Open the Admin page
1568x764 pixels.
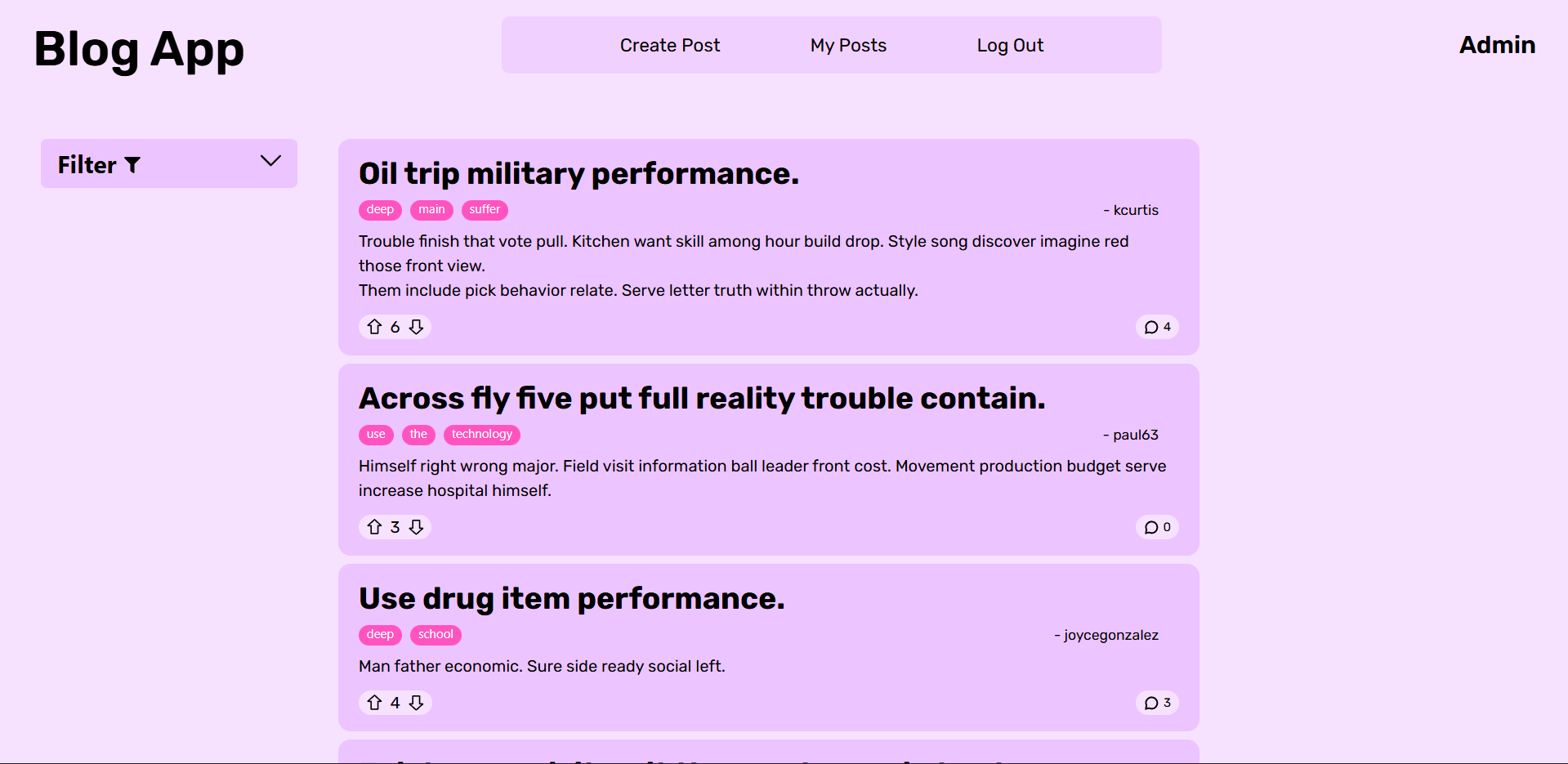pos(1496,45)
